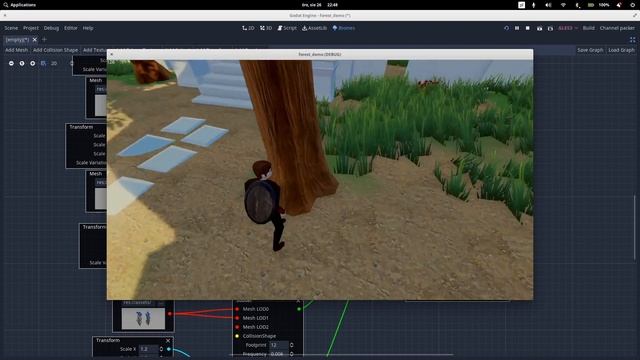Stop the running scene
Viewport: 640px width, 360px height.
click(x=528, y=28)
